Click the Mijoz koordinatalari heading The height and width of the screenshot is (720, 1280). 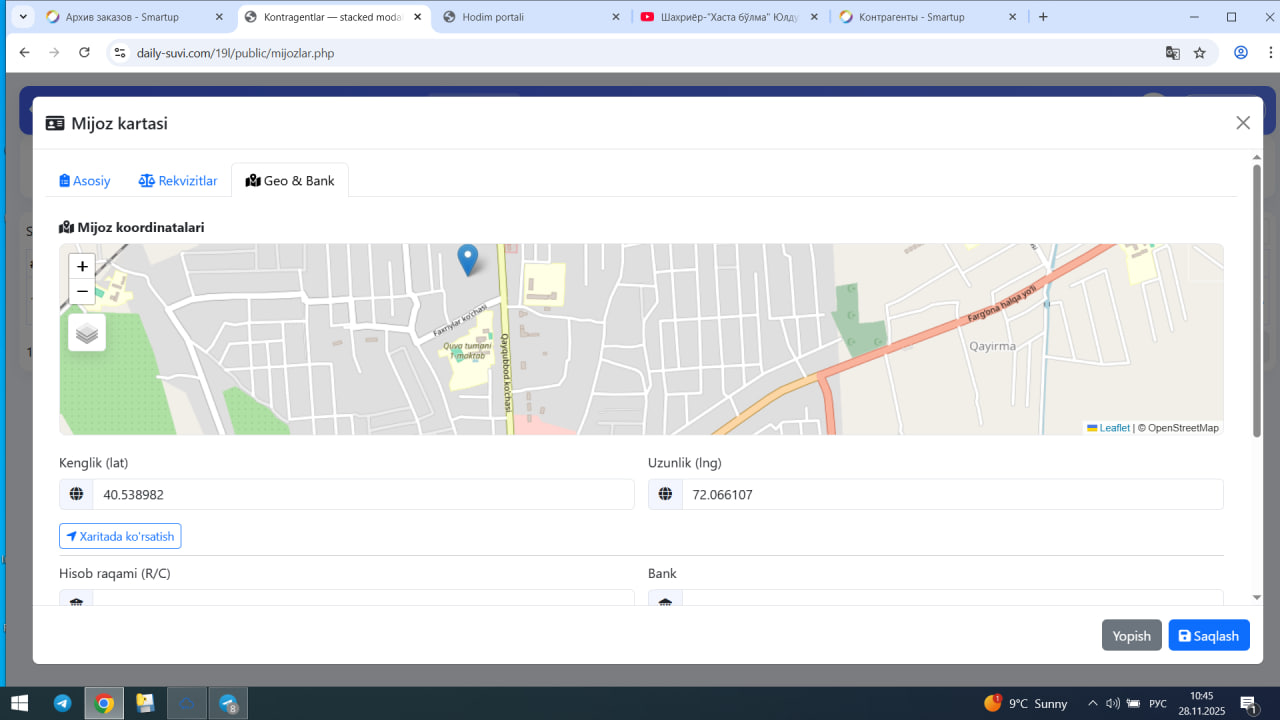click(132, 227)
